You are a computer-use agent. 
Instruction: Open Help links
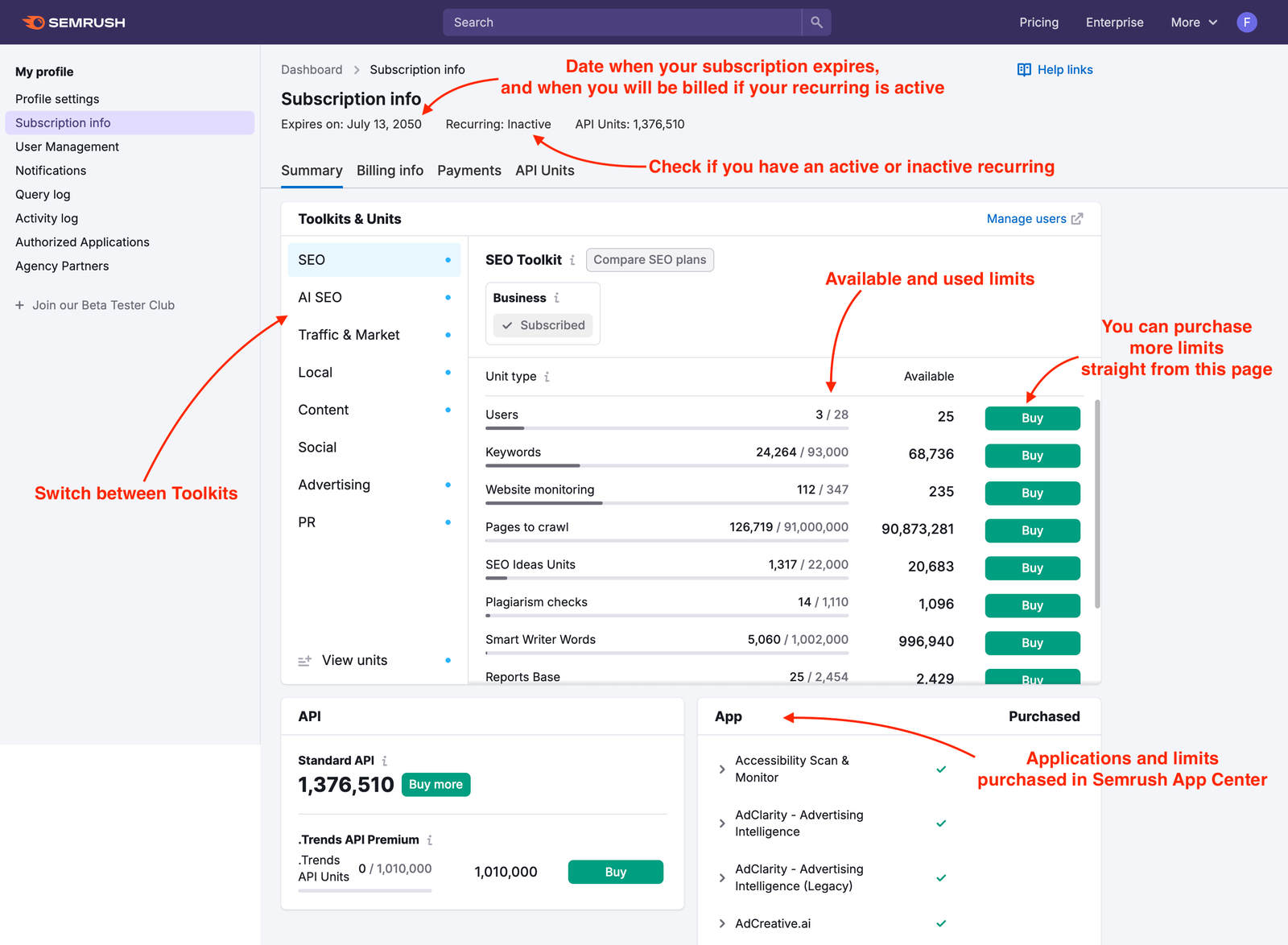[x=1054, y=69]
